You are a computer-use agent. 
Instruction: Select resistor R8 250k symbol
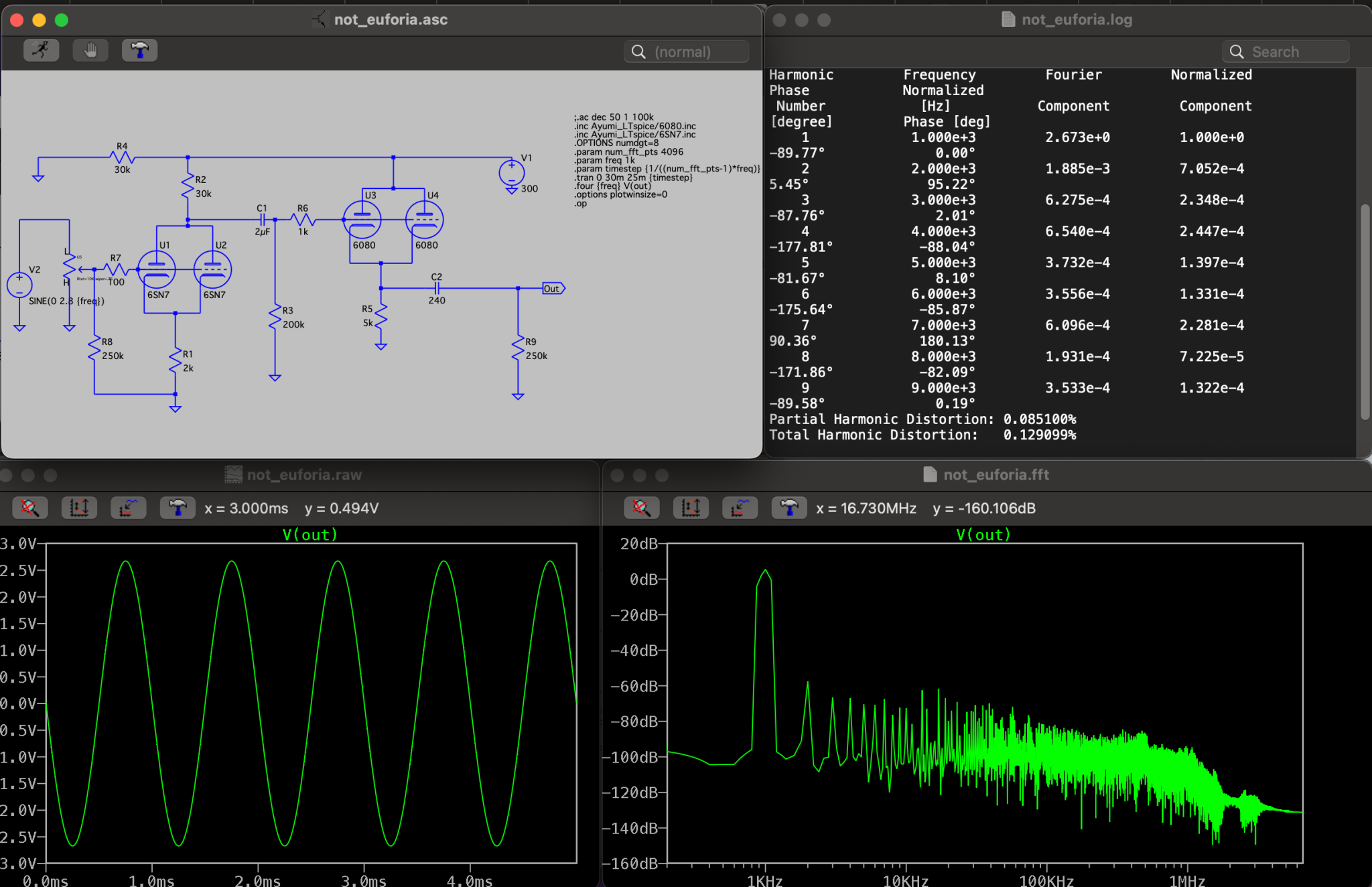click(94, 348)
